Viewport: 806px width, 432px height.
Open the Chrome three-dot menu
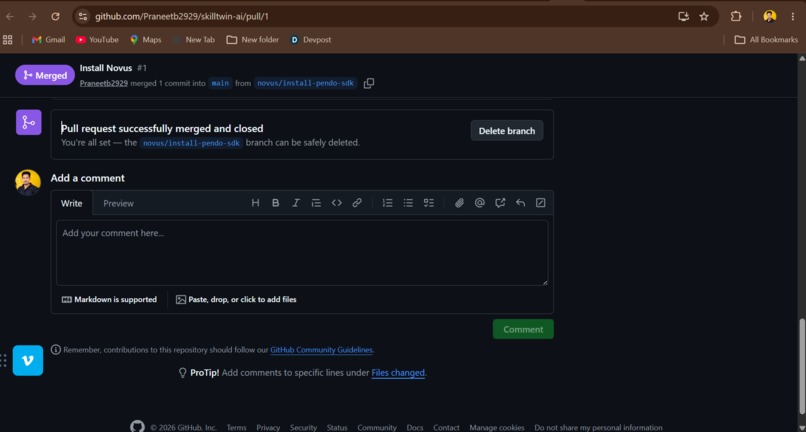coord(793,16)
